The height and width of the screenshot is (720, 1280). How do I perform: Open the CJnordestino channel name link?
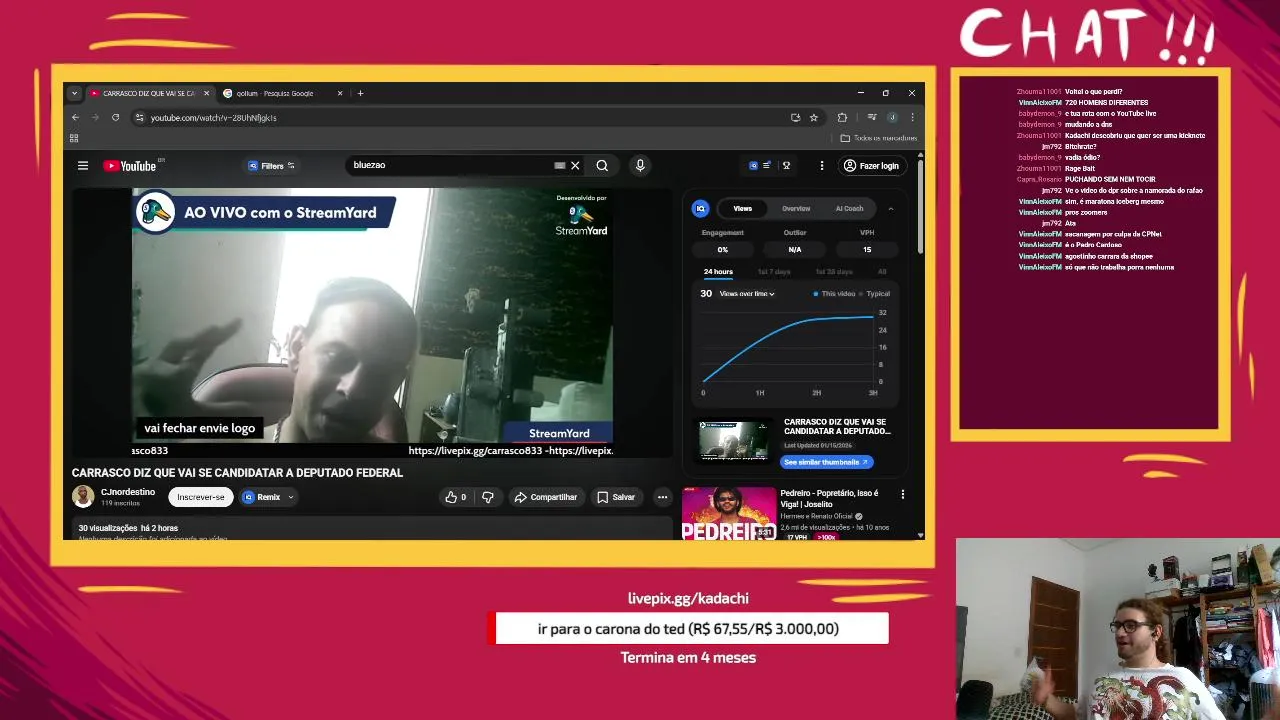(128, 492)
